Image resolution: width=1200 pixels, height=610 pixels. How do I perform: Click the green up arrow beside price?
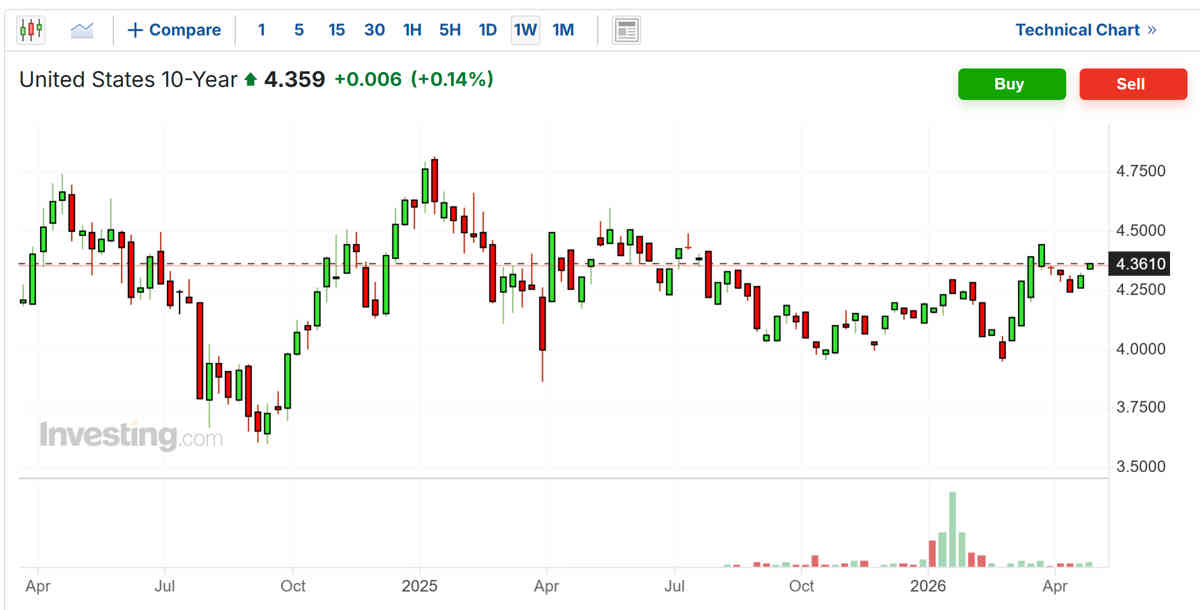tap(250, 80)
